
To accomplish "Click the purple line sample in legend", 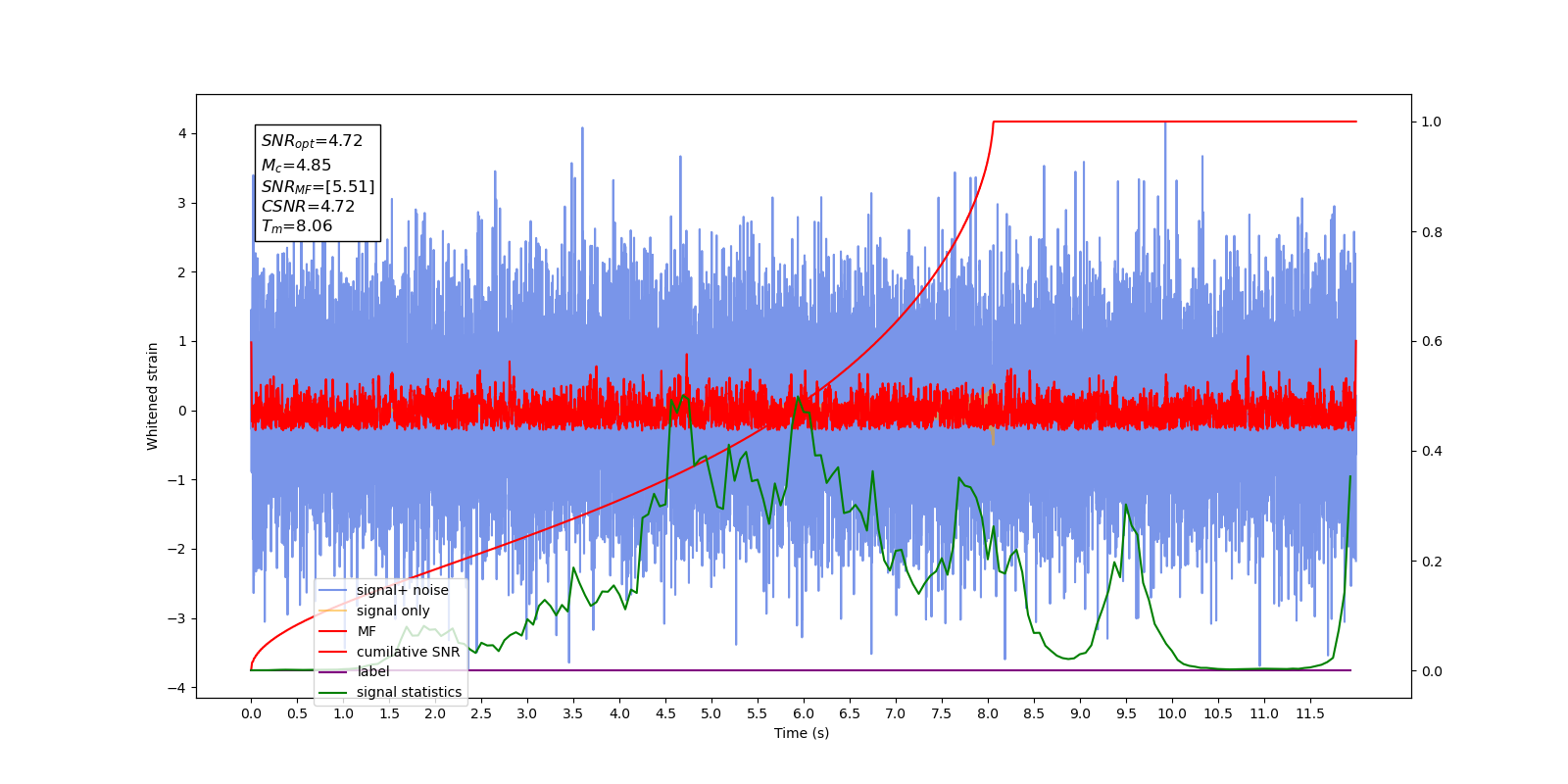I will [333, 671].
